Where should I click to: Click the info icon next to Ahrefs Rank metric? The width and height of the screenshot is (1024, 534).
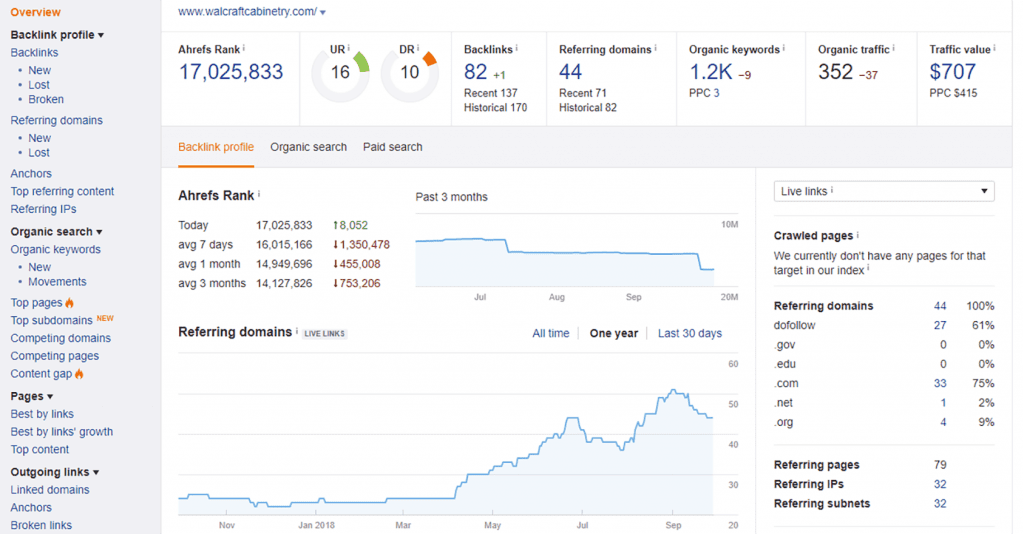click(244, 48)
